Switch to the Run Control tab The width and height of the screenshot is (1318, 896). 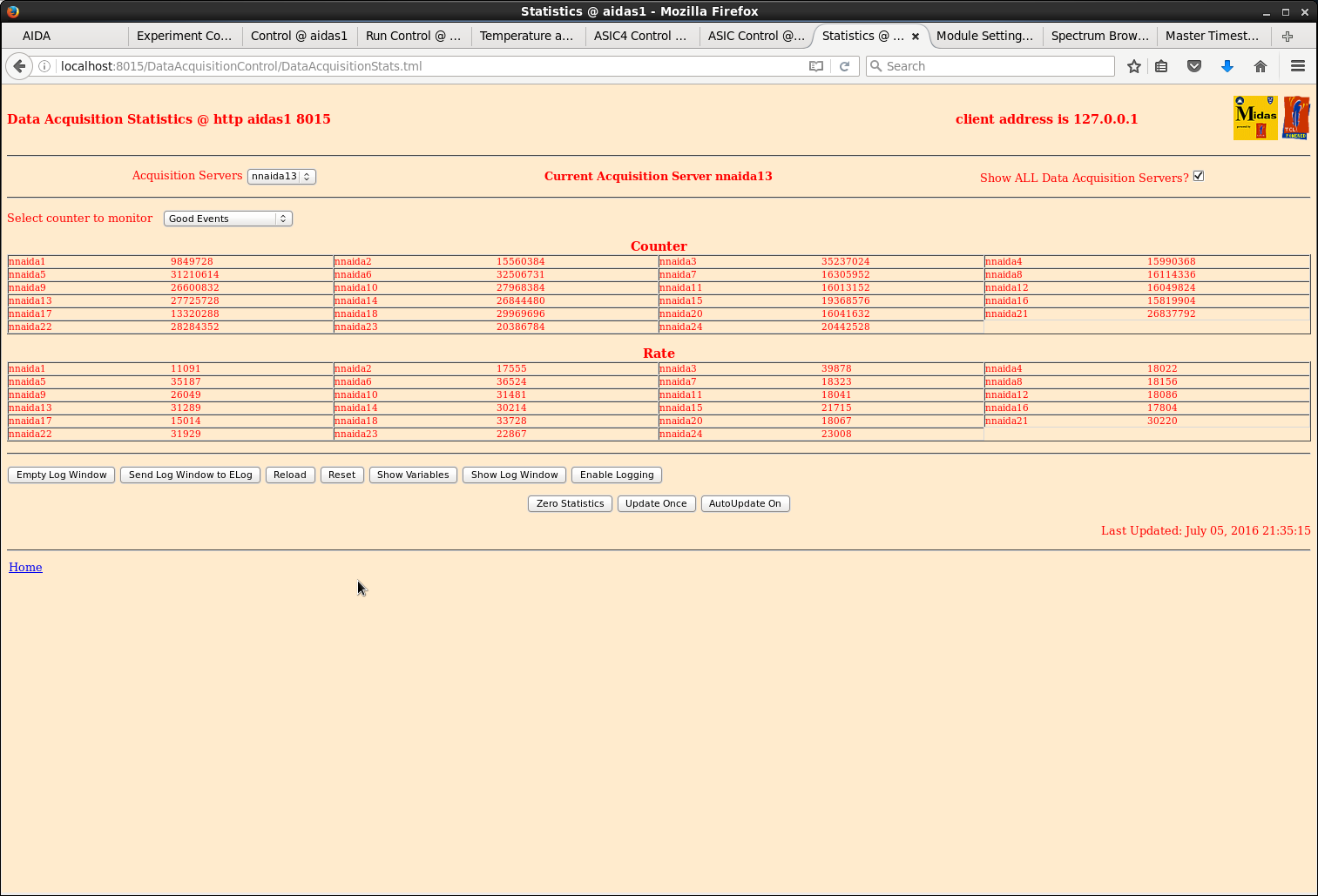(x=413, y=36)
